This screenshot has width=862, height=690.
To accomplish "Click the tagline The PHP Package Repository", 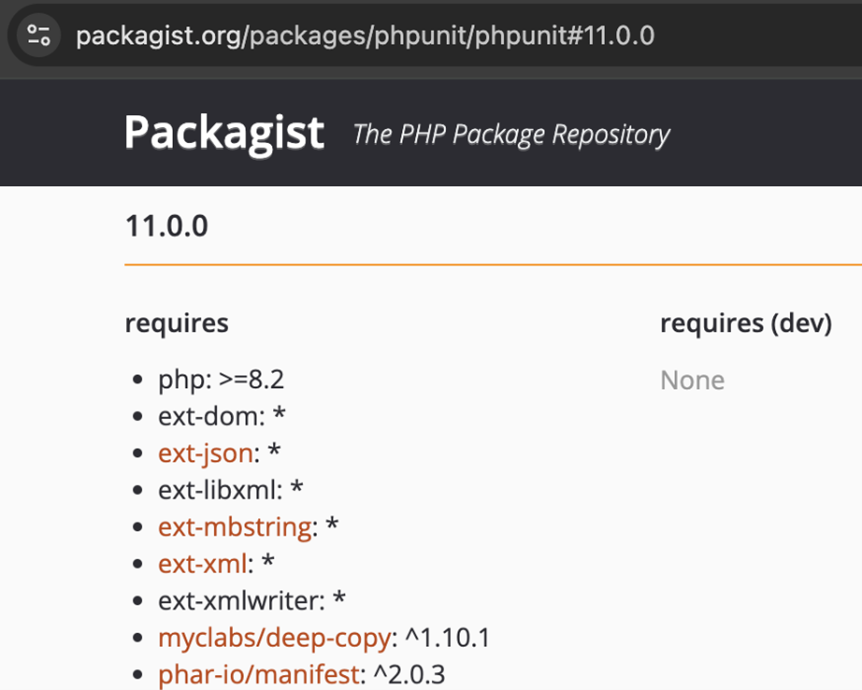I will [511, 135].
